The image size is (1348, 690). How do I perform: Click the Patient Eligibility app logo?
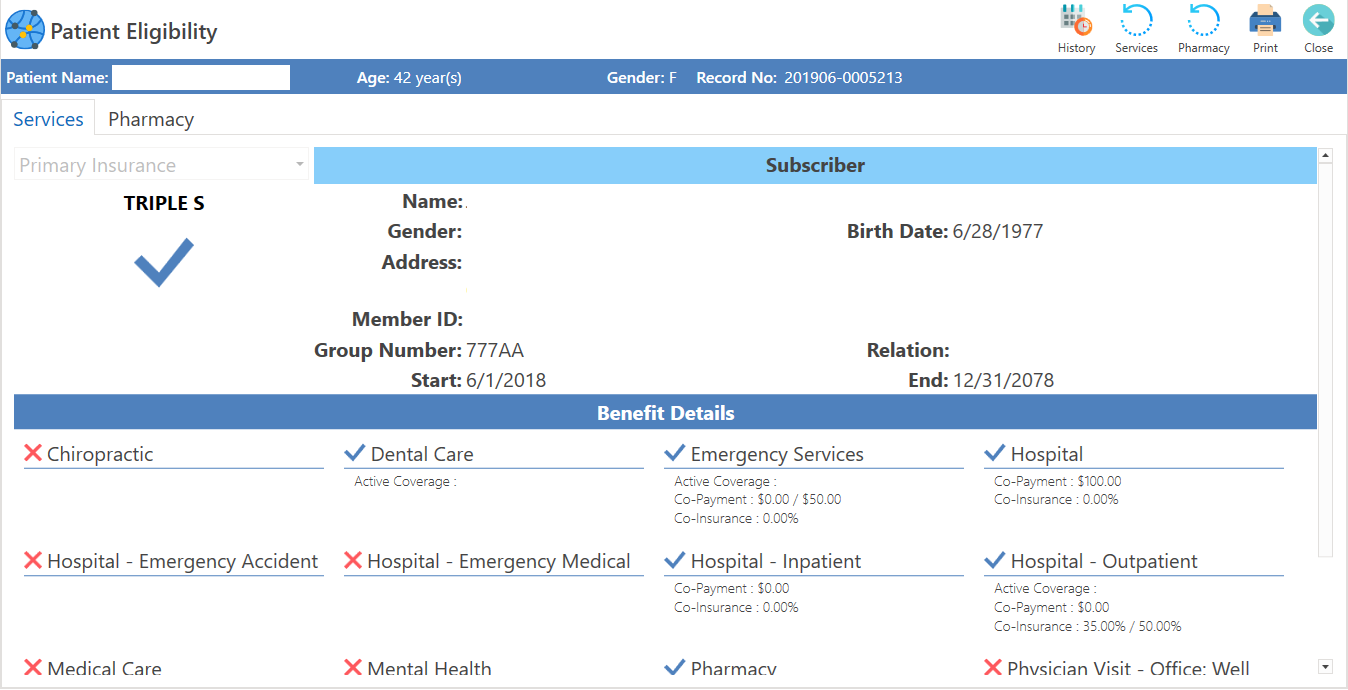(24, 30)
